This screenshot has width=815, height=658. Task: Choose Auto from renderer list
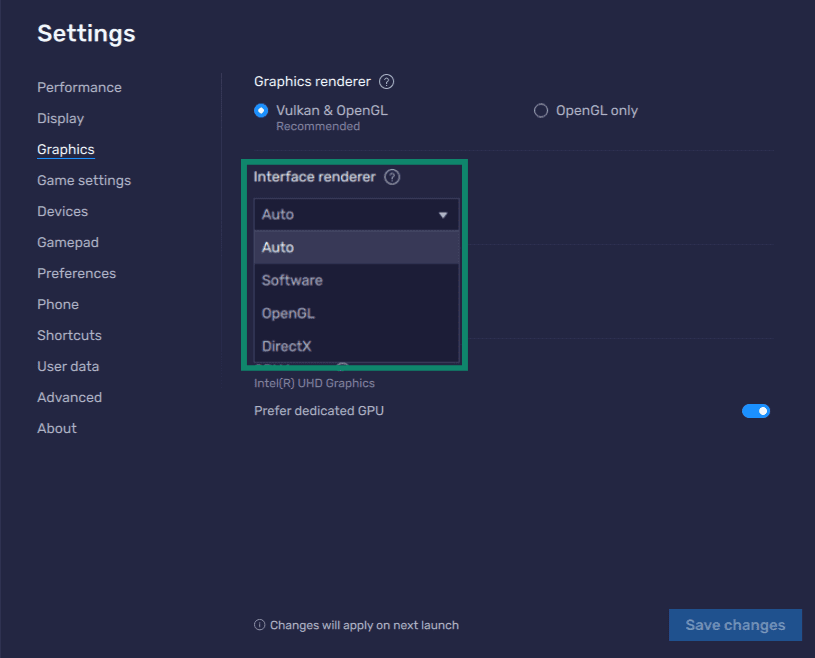click(356, 247)
